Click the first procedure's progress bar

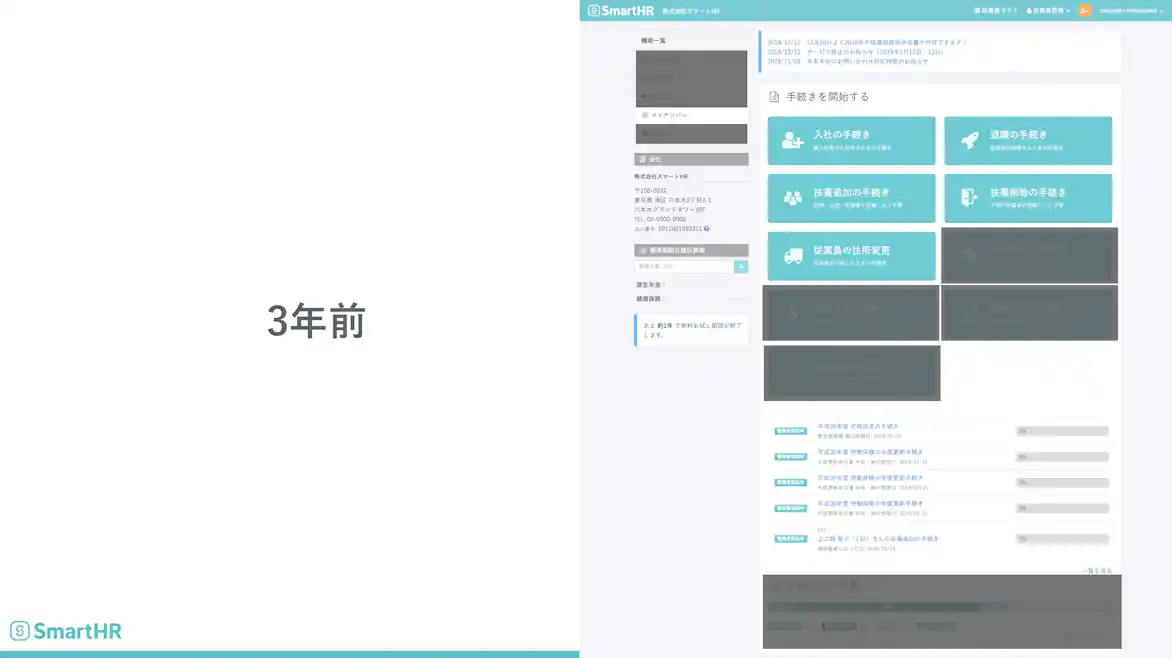click(1062, 430)
